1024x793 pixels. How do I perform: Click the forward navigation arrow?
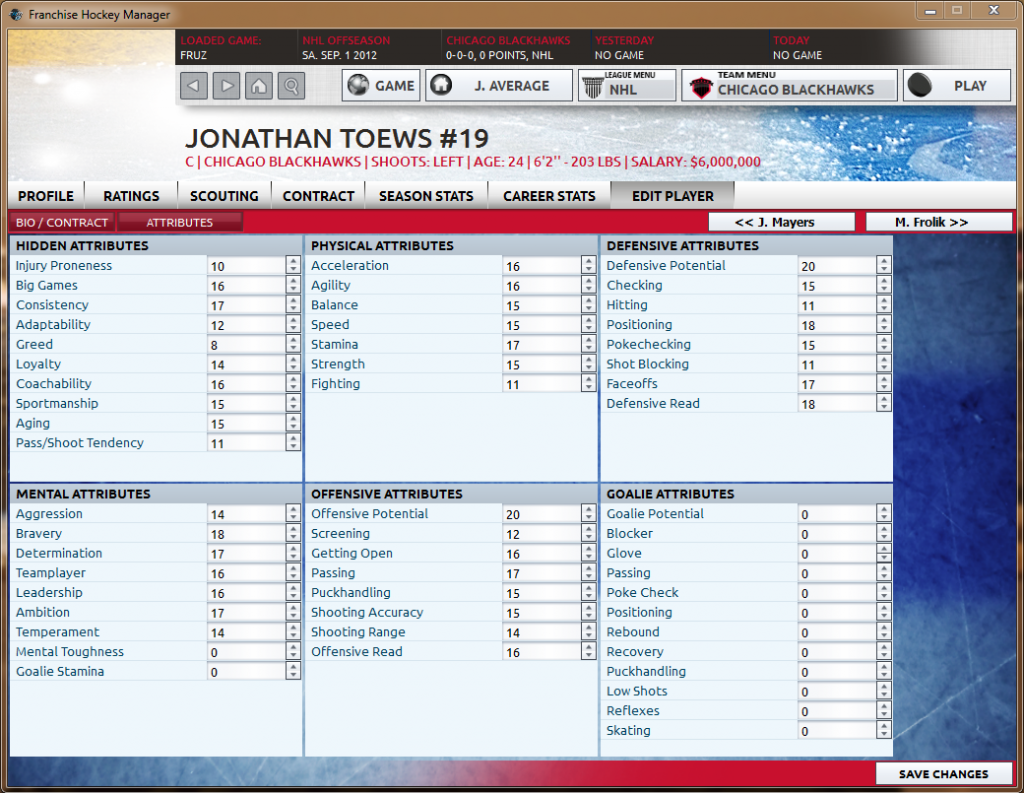[x=226, y=86]
